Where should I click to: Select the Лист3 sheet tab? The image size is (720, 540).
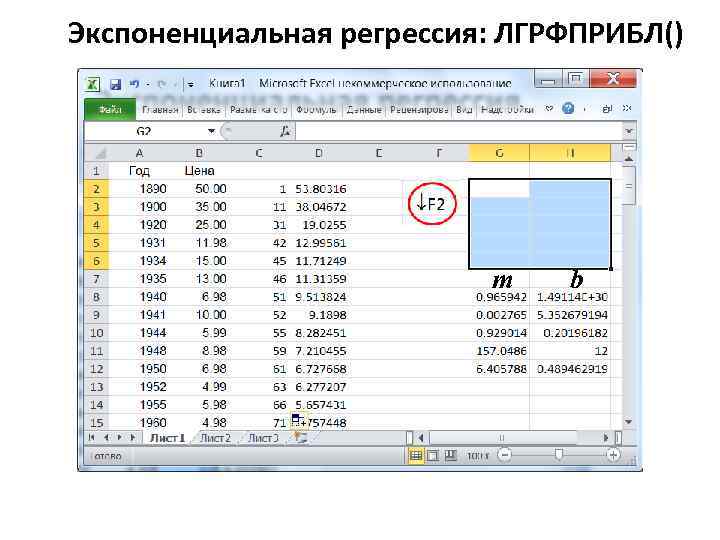(x=263, y=438)
